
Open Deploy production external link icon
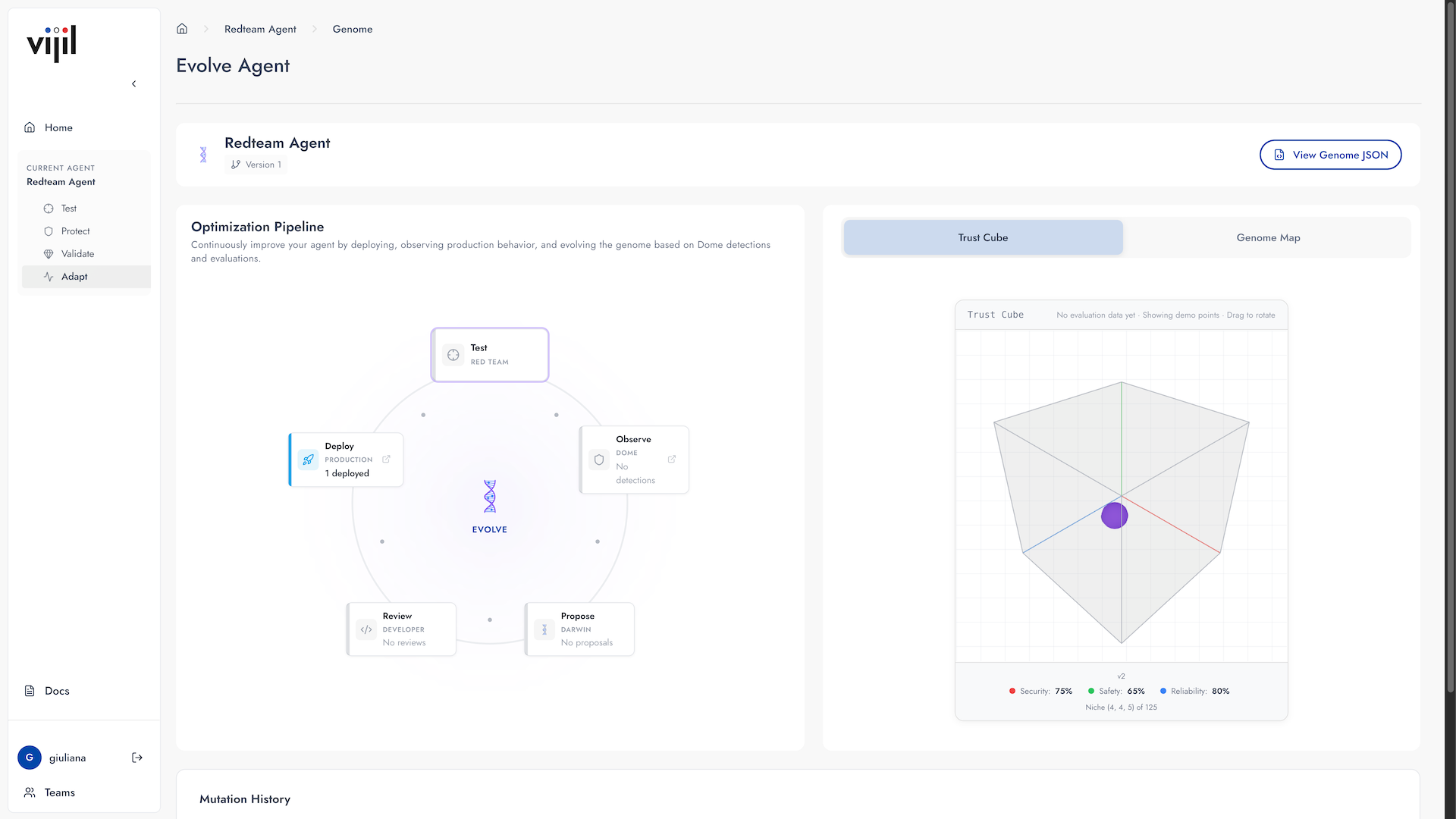click(386, 460)
